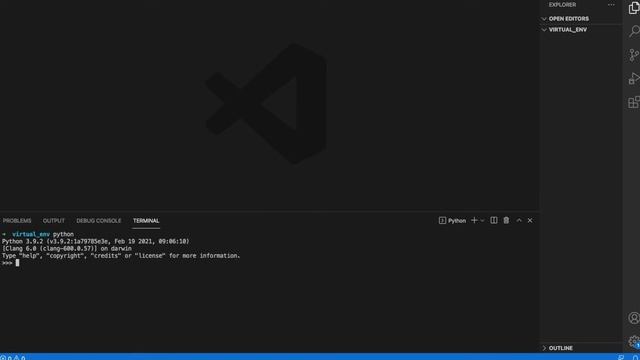Click the 'Type "help"' information line

pyautogui.click(x=121, y=256)
